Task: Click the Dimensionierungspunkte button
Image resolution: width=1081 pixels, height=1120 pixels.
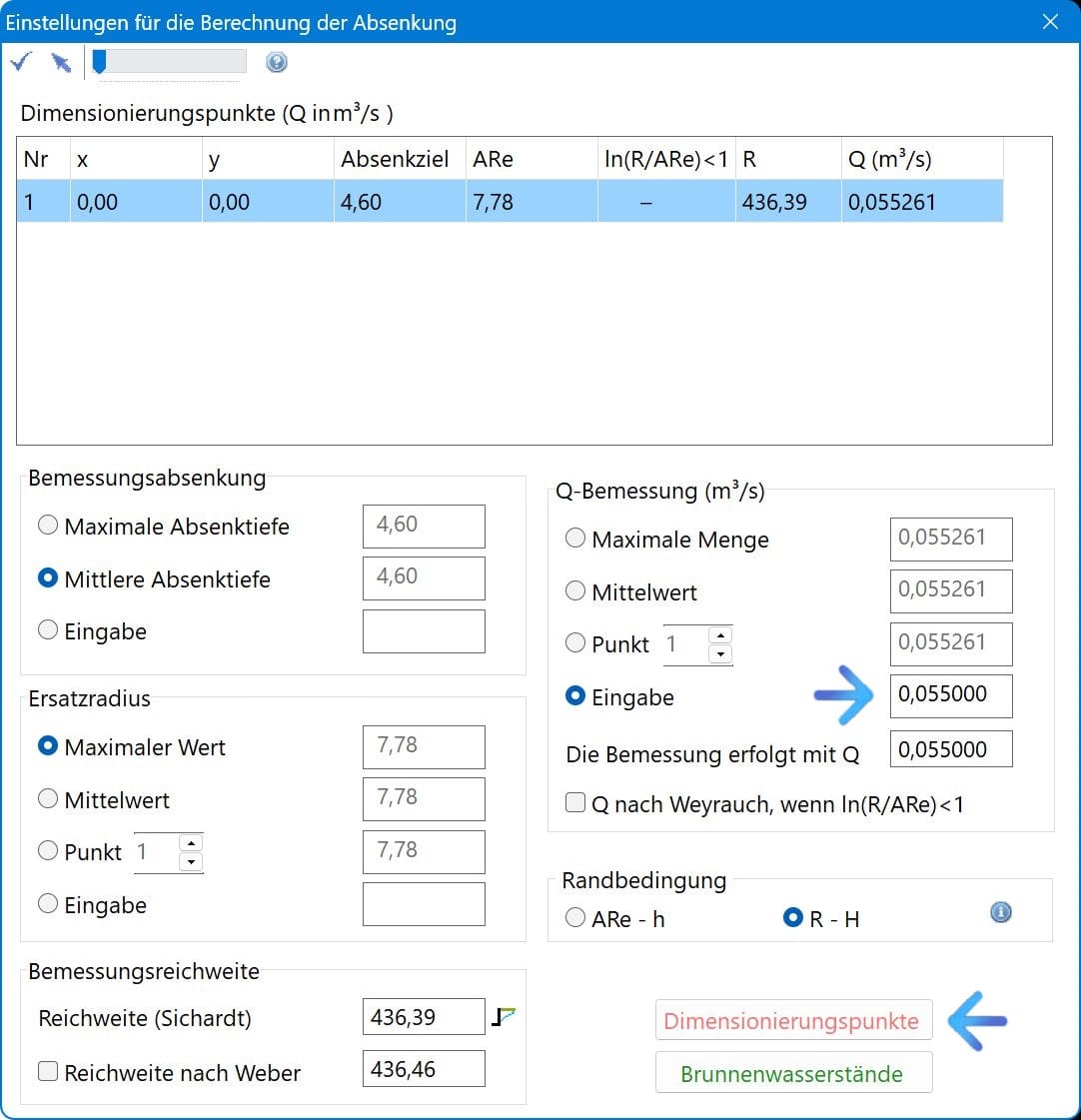Action: pyautogui.click(x=792, y=1021)
